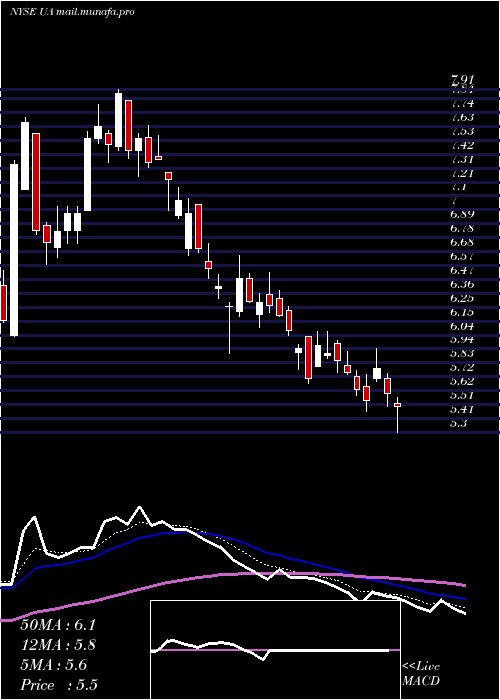The width and height of the screenshot is (500, 700).
Task: Click the 7.42 price axis label
Action: point(462,145)
